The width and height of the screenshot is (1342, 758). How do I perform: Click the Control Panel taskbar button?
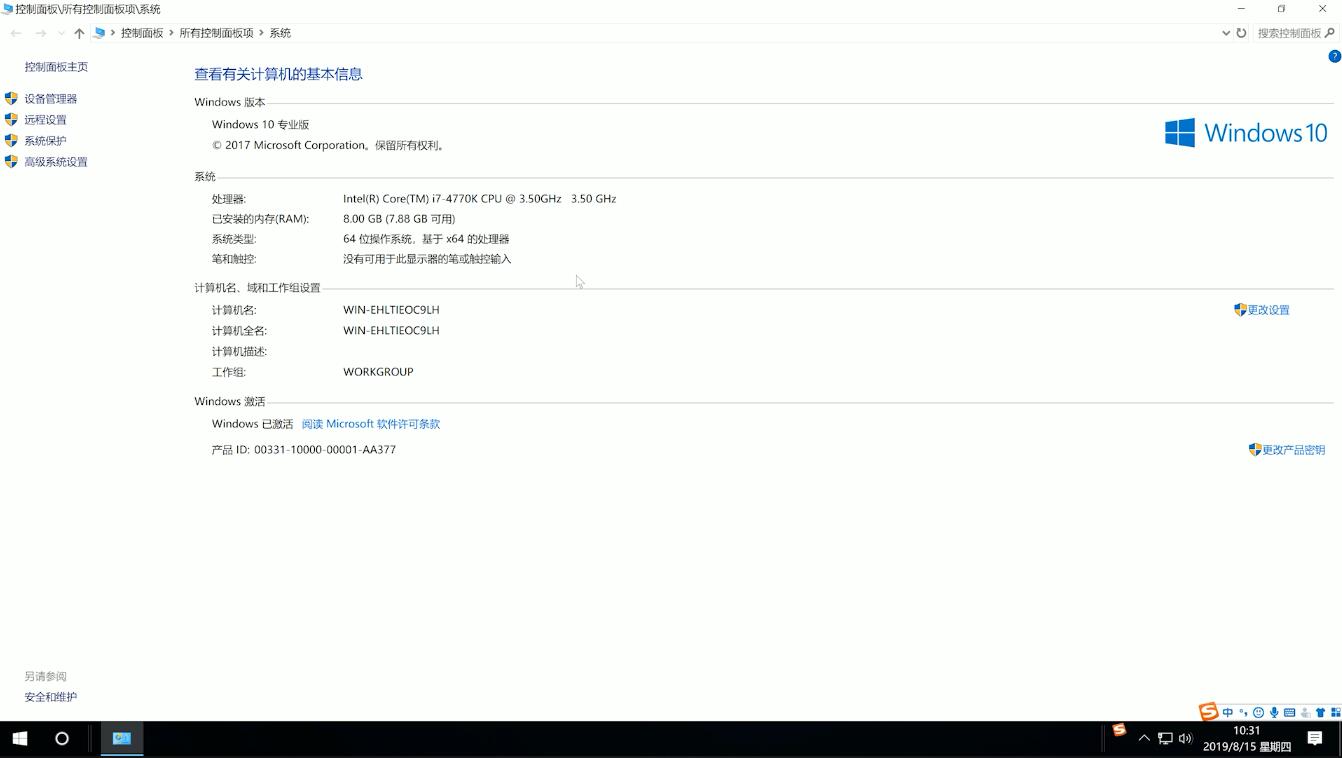click(122, 739)
